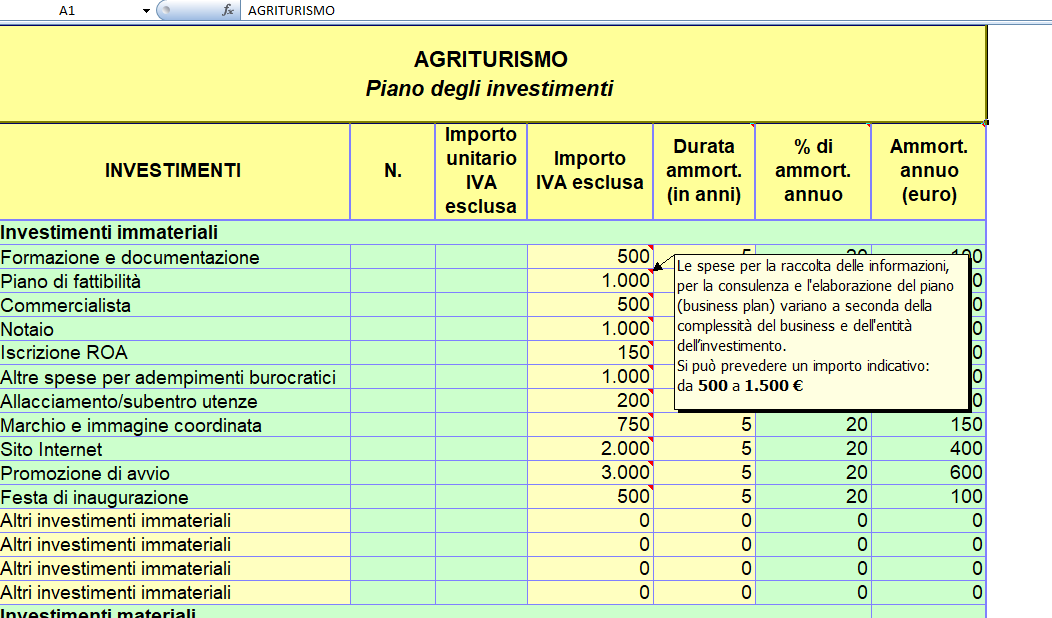Select the Marchio e immagine coordinata cell
The width and height of the screenshot is (1052, 618).
[174, 425]
